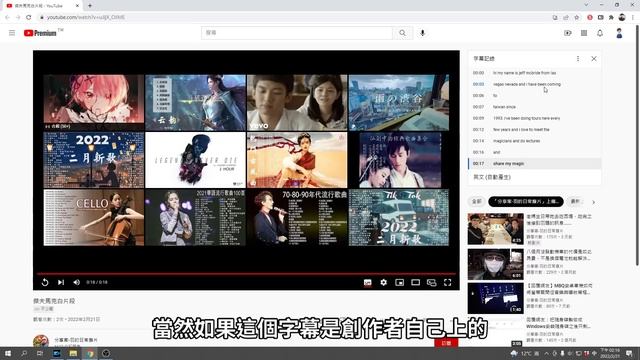The height and width of the screenshot is (360, 640).
Task: Open the 1:40 dark screen recommended thumbnail
Action: (496, 299)
